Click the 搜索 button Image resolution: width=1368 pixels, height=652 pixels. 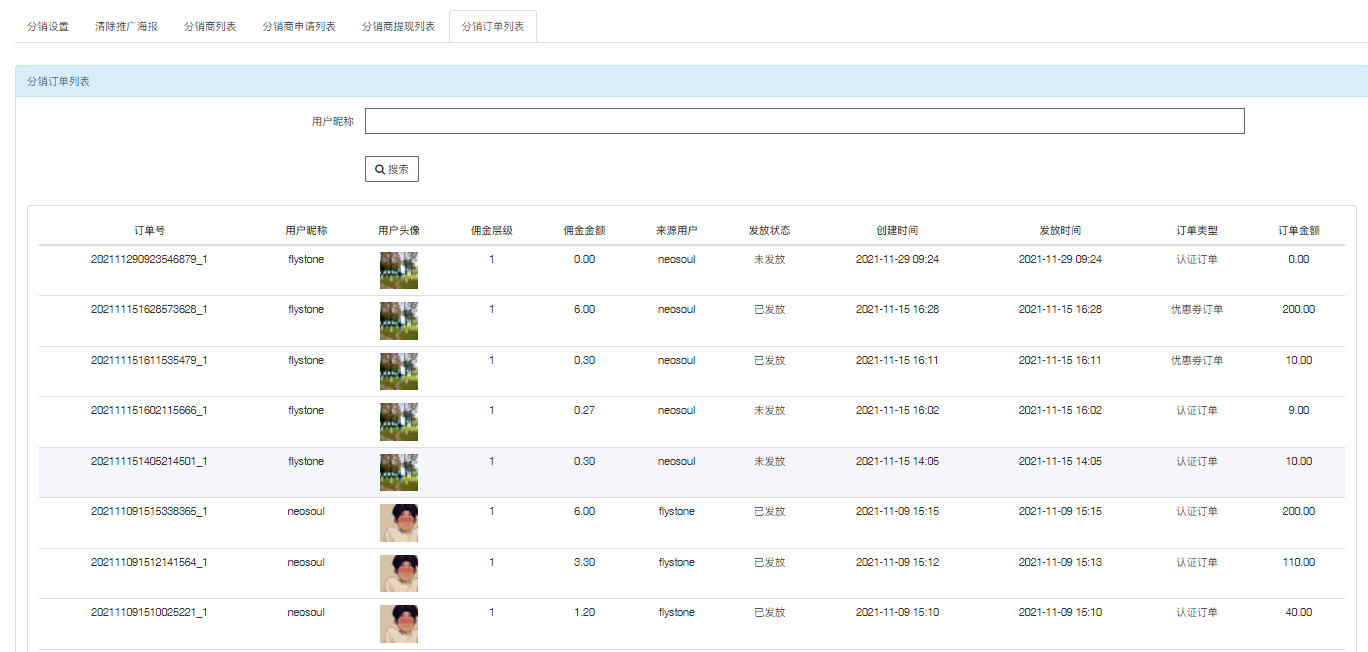[x=392, y=169]
